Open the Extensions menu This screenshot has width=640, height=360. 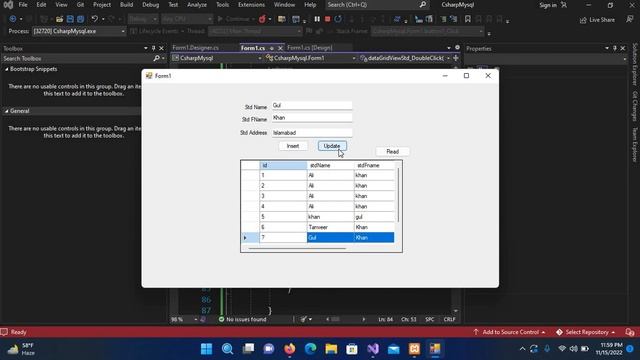click(x=251, y=5)
